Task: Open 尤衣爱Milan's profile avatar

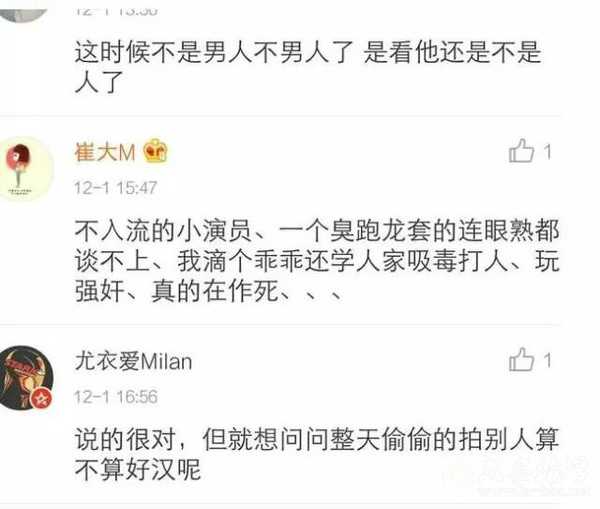Action: click(25, 378)
